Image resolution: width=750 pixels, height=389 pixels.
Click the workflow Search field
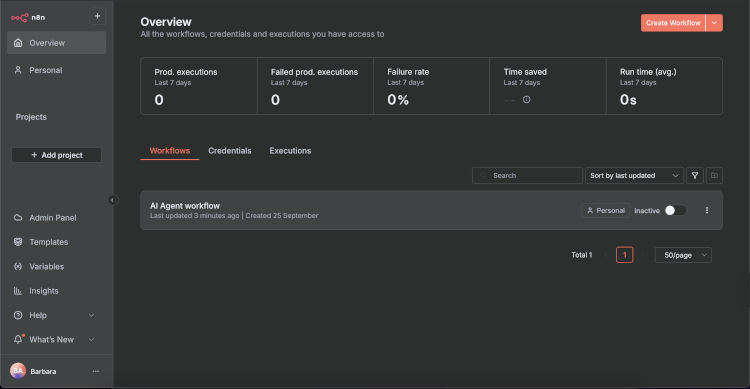point(527,176)
